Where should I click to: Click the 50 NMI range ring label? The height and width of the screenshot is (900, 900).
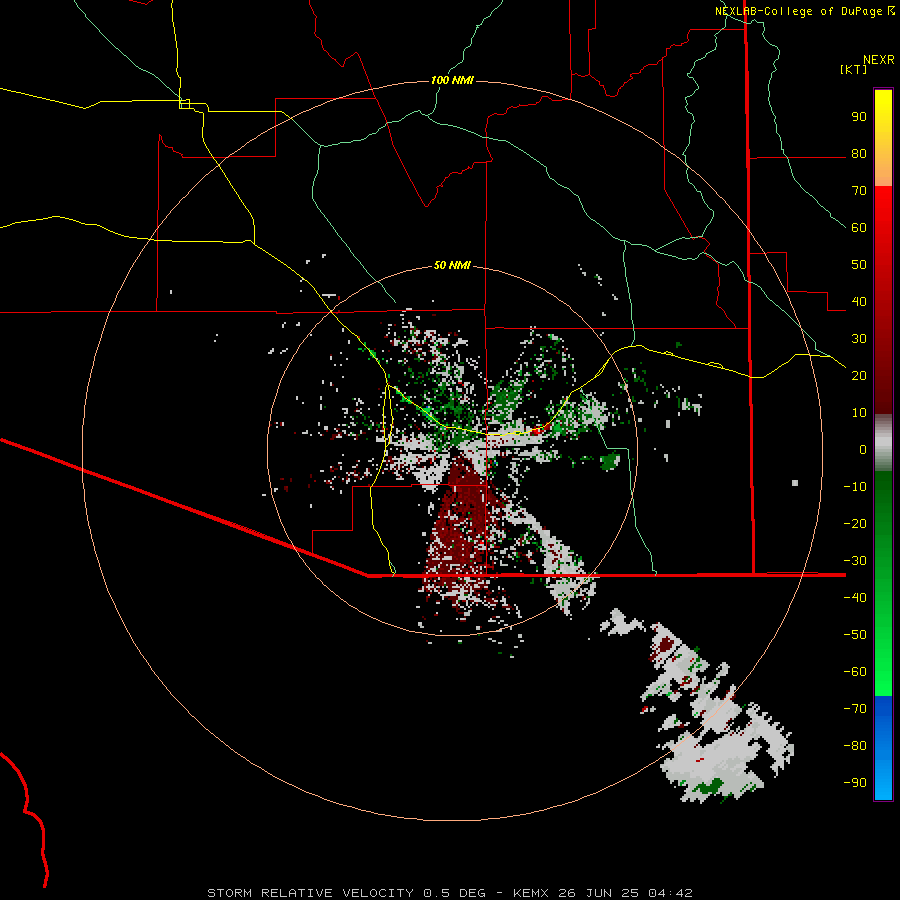tap(452, 265)
